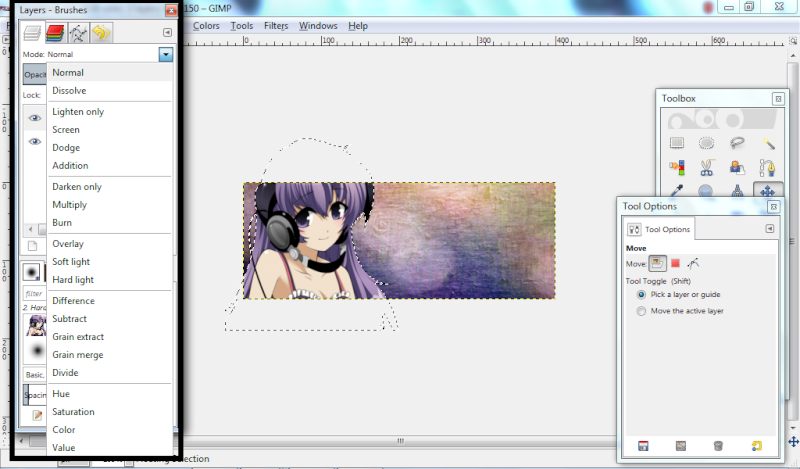Choose Hue blend mode
The height and width of the screenshot is (469, 800).
pyautogui.click(x=110, y=393)
